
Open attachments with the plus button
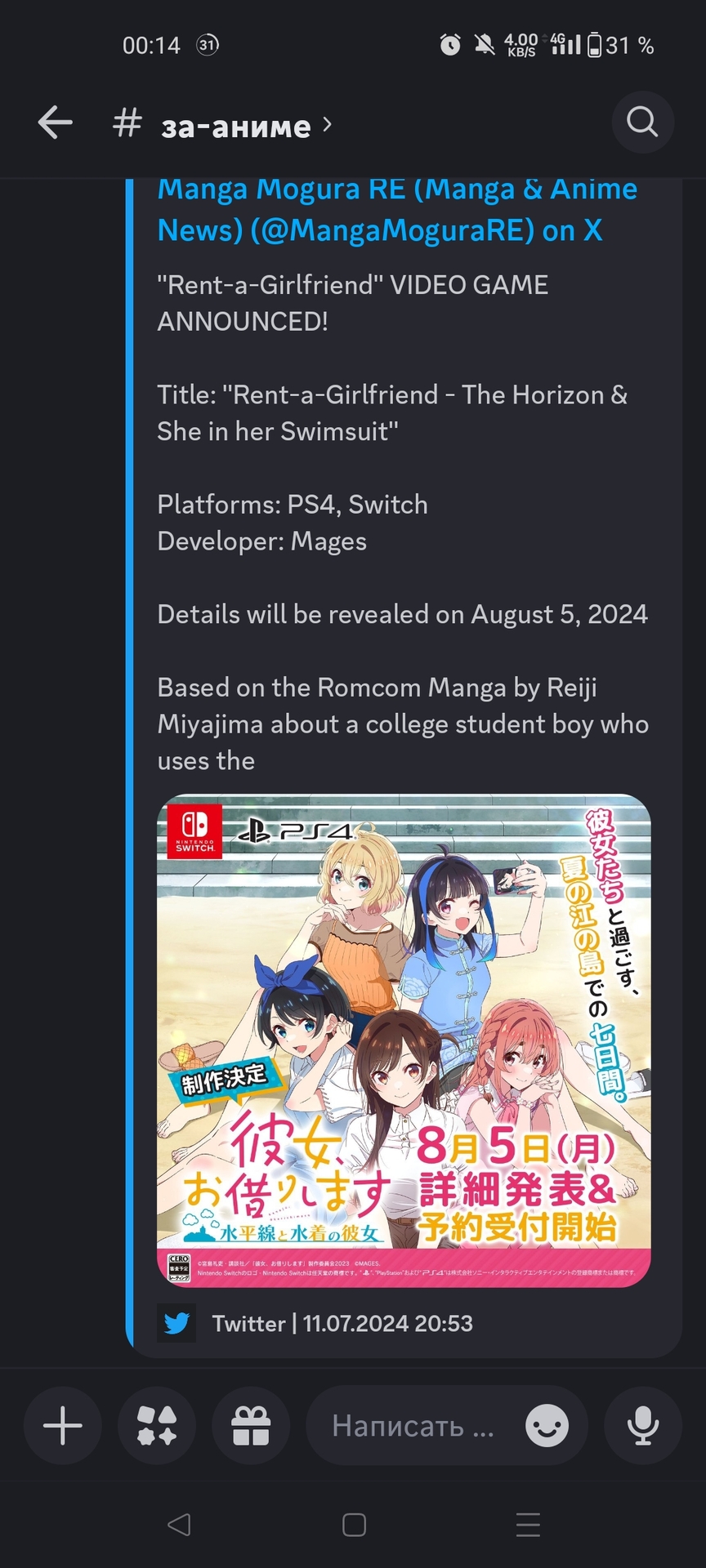click(x=63, y=1426)
